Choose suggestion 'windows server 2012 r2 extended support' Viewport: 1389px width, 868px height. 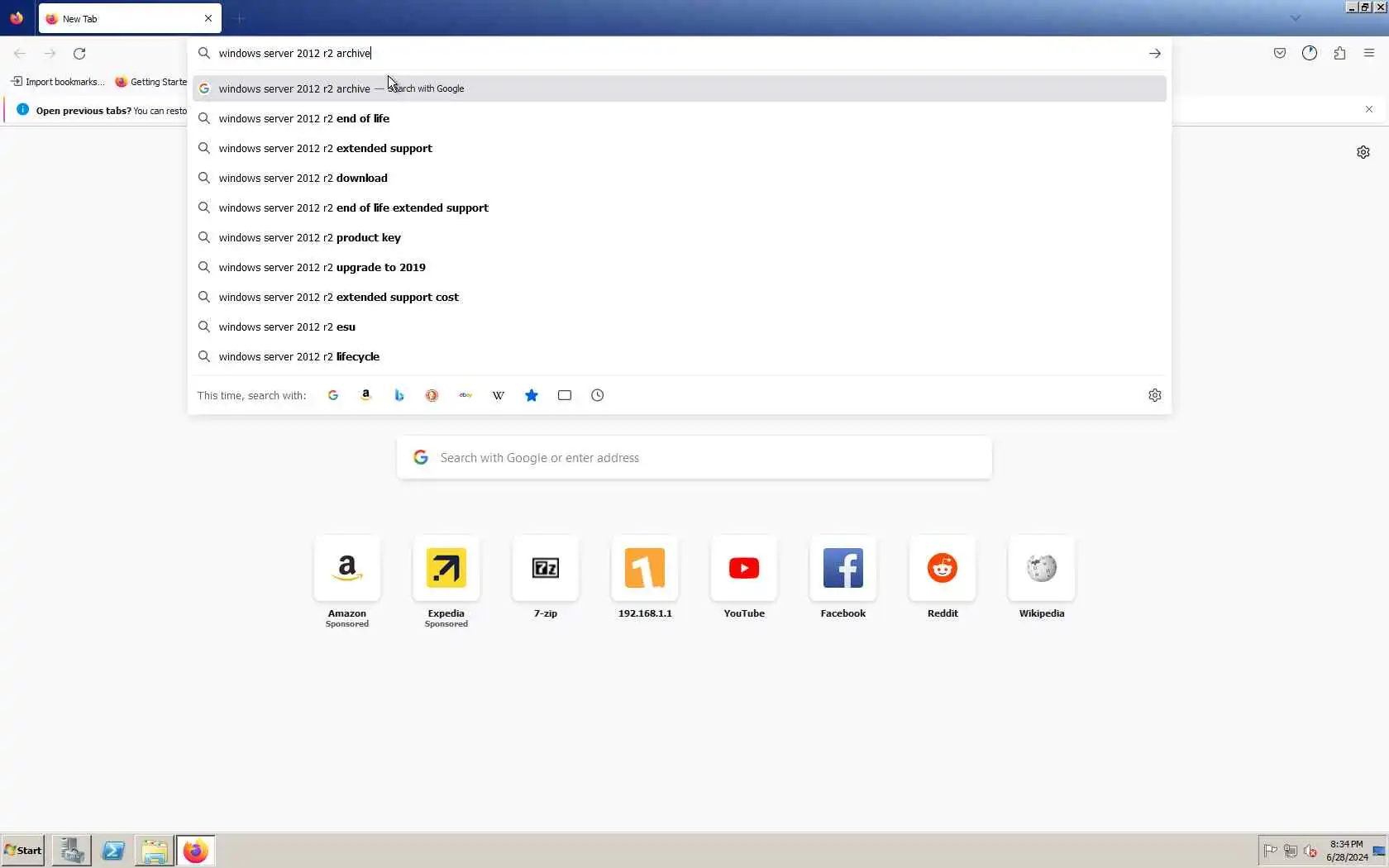coord(680,148)
